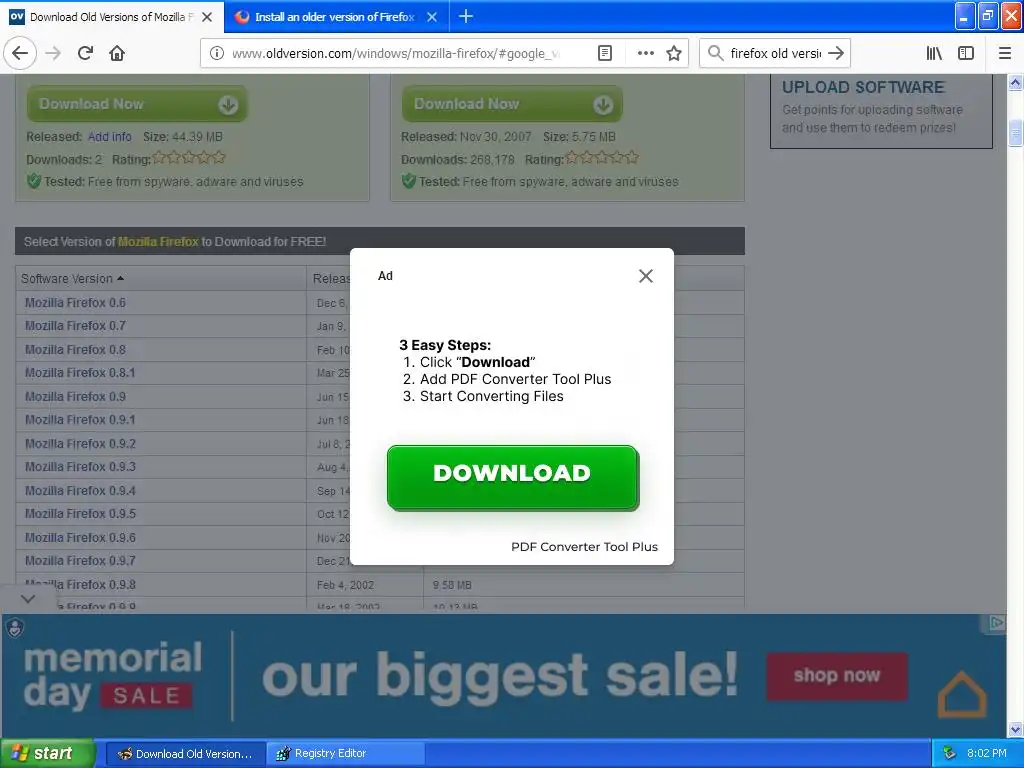Open Mozilla Firefox 0.9.7 version link
The image size is (1024, 768).
coord(80,560)
